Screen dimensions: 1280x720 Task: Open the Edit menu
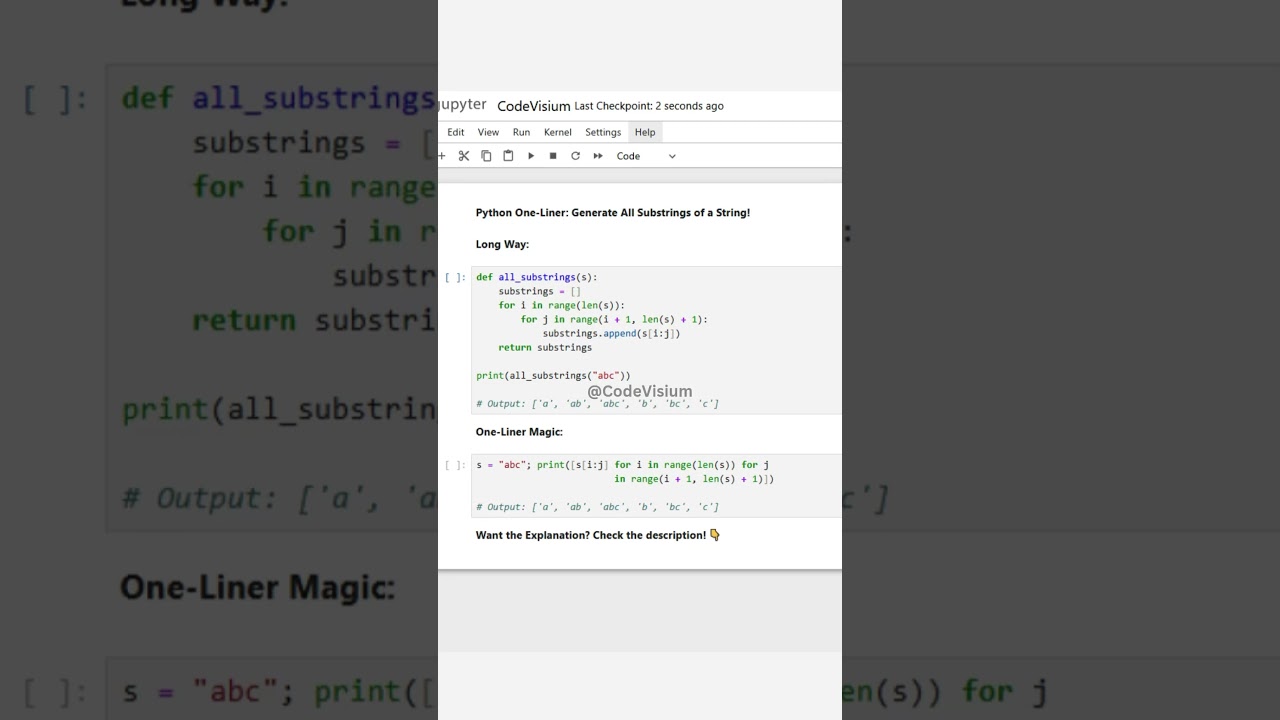[x=456, y=132]
